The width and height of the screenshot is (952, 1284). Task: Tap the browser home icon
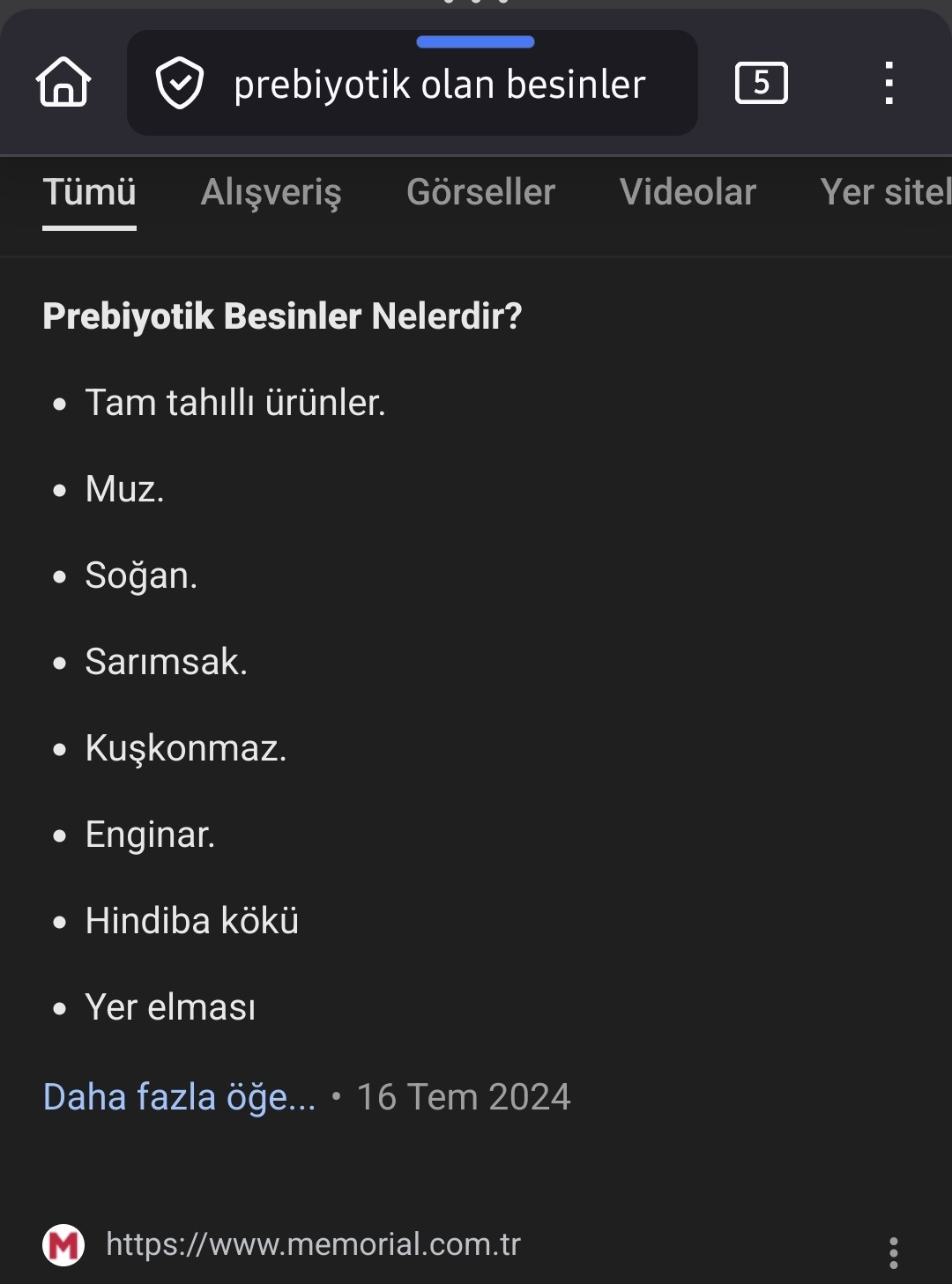pos(63,83)
